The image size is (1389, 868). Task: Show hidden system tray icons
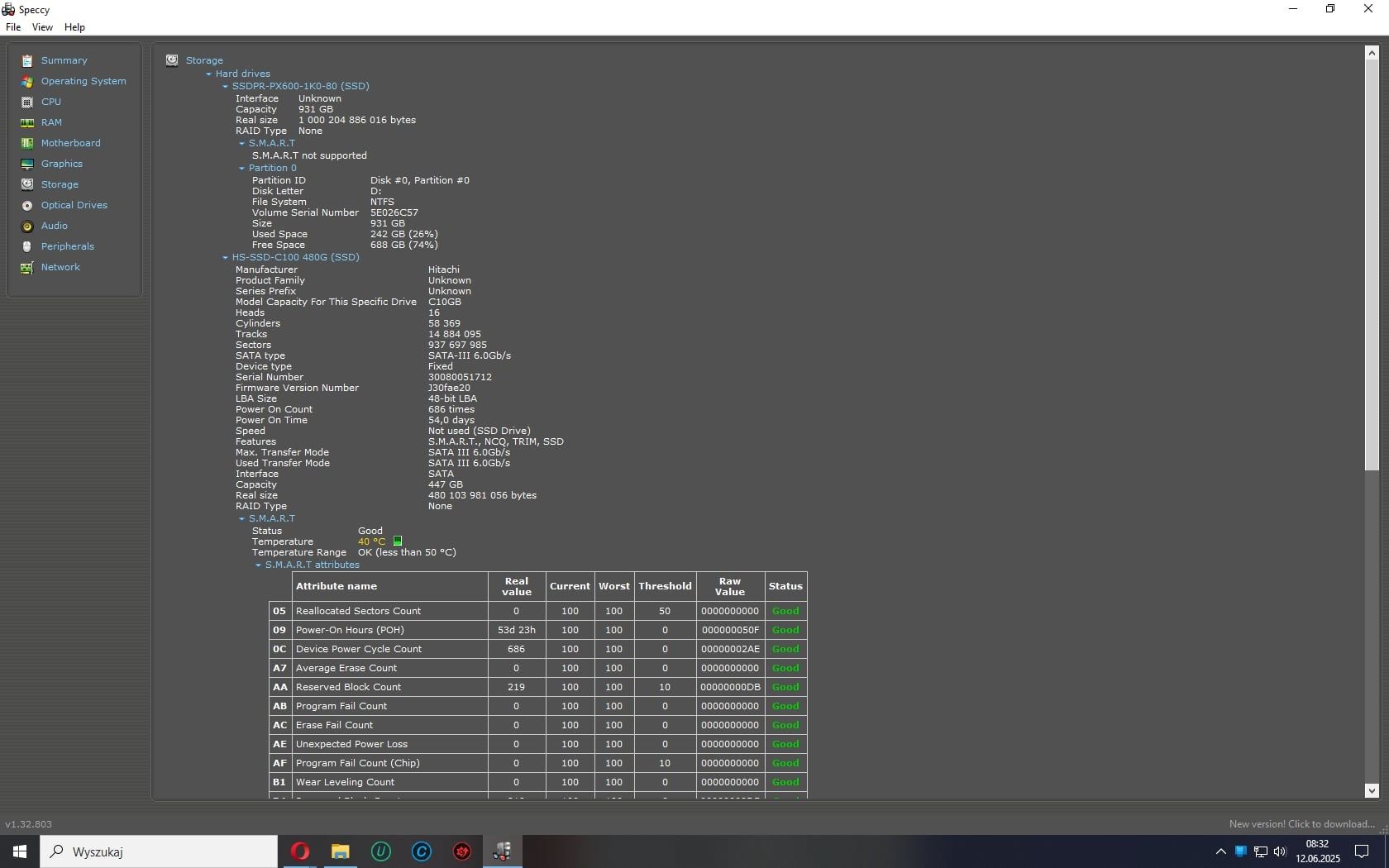1220,851
